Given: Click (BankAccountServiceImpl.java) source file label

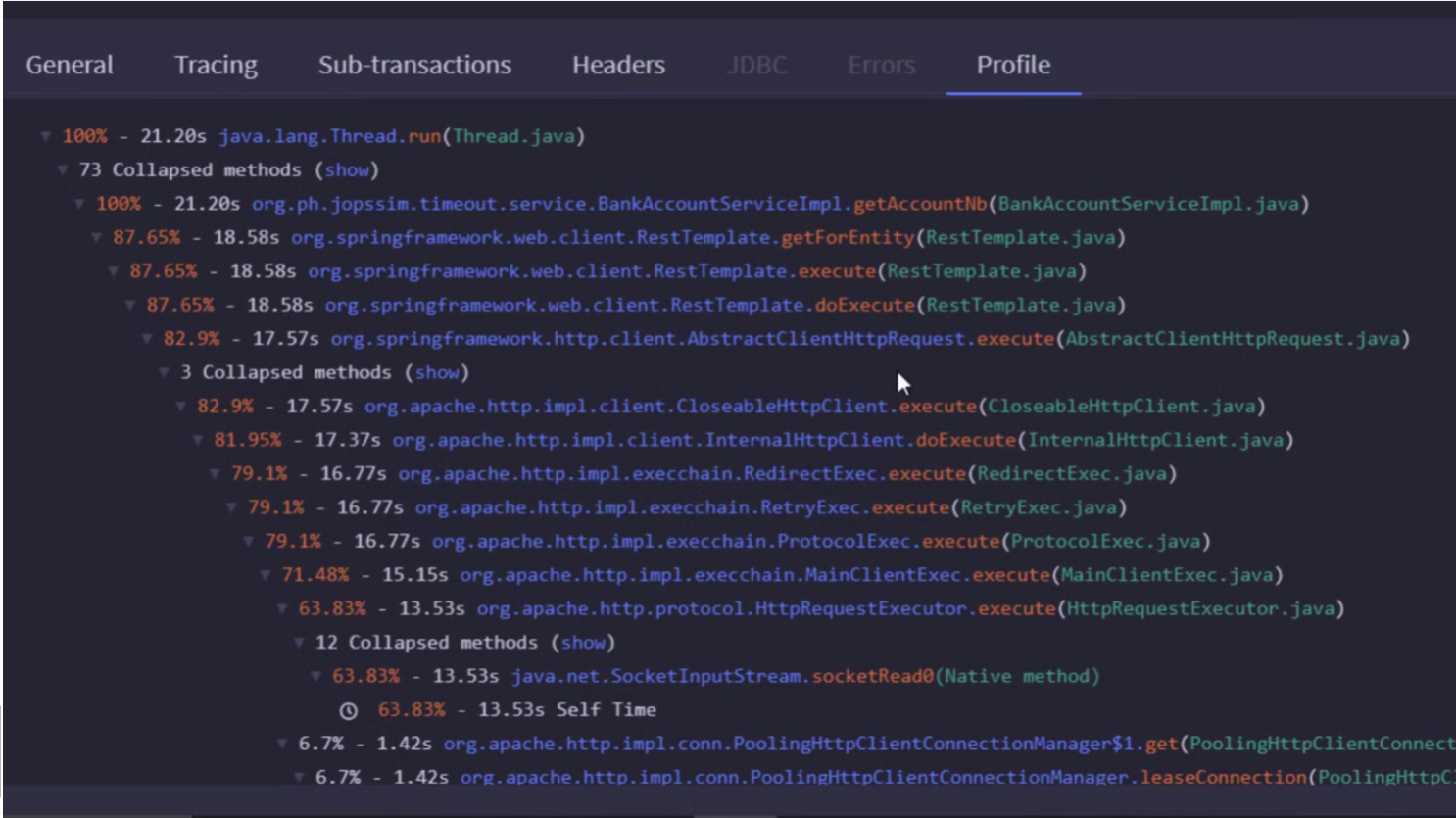Looking at the screenshot, I should click(x=1148, y=204).
